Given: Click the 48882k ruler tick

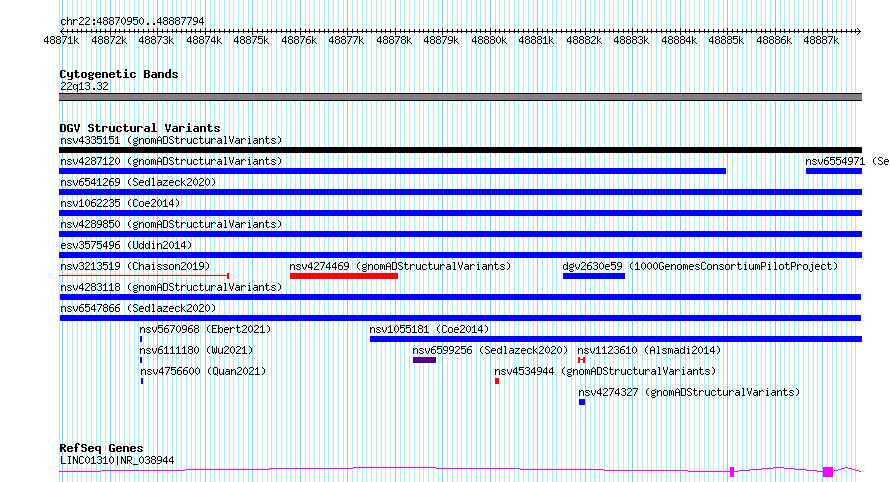Looking at the screenshot, I should coord(584,40).
